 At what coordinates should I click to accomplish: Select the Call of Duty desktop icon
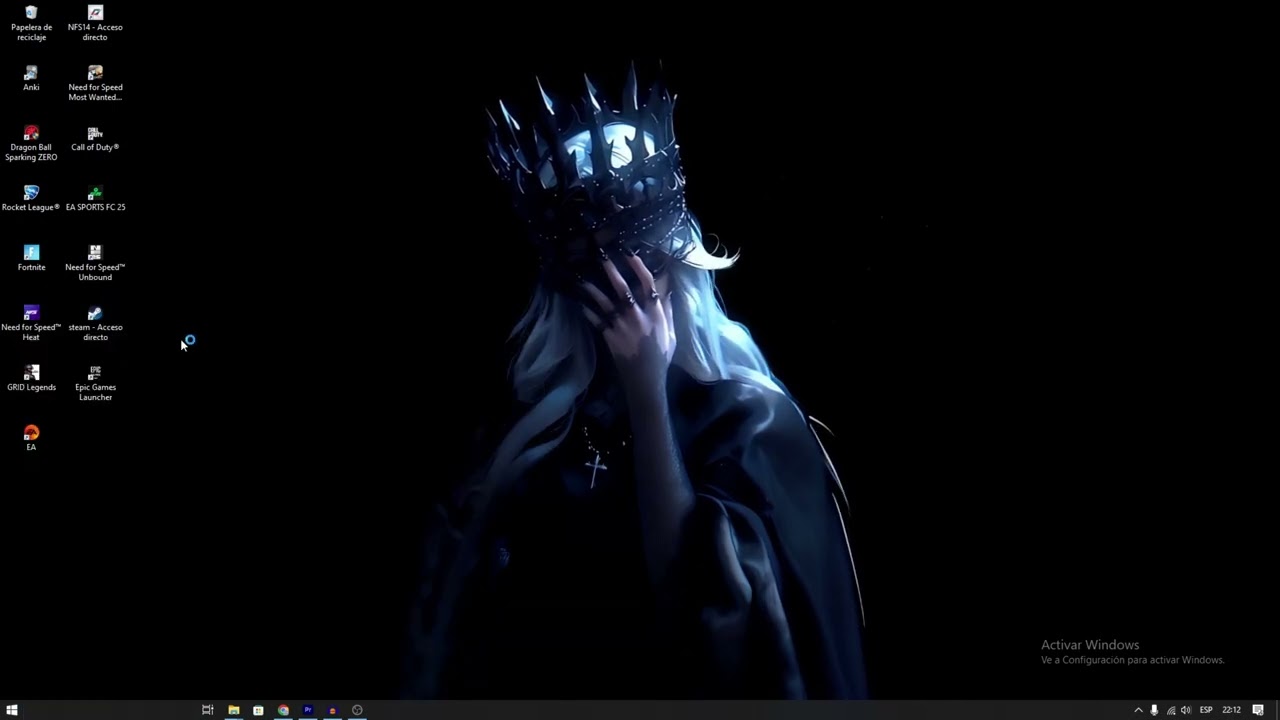pos(95,139)
